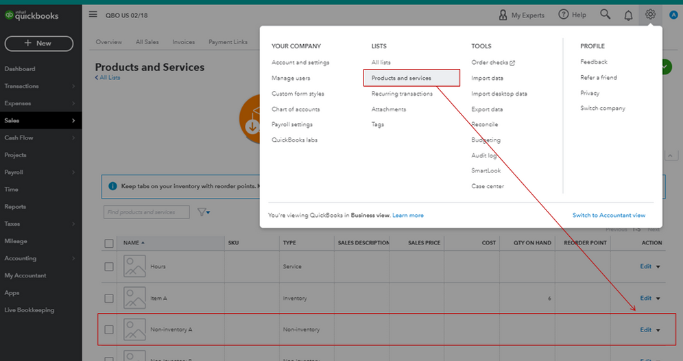Select Tags in Lists
The image size is (683, 361).
point(378,125)
